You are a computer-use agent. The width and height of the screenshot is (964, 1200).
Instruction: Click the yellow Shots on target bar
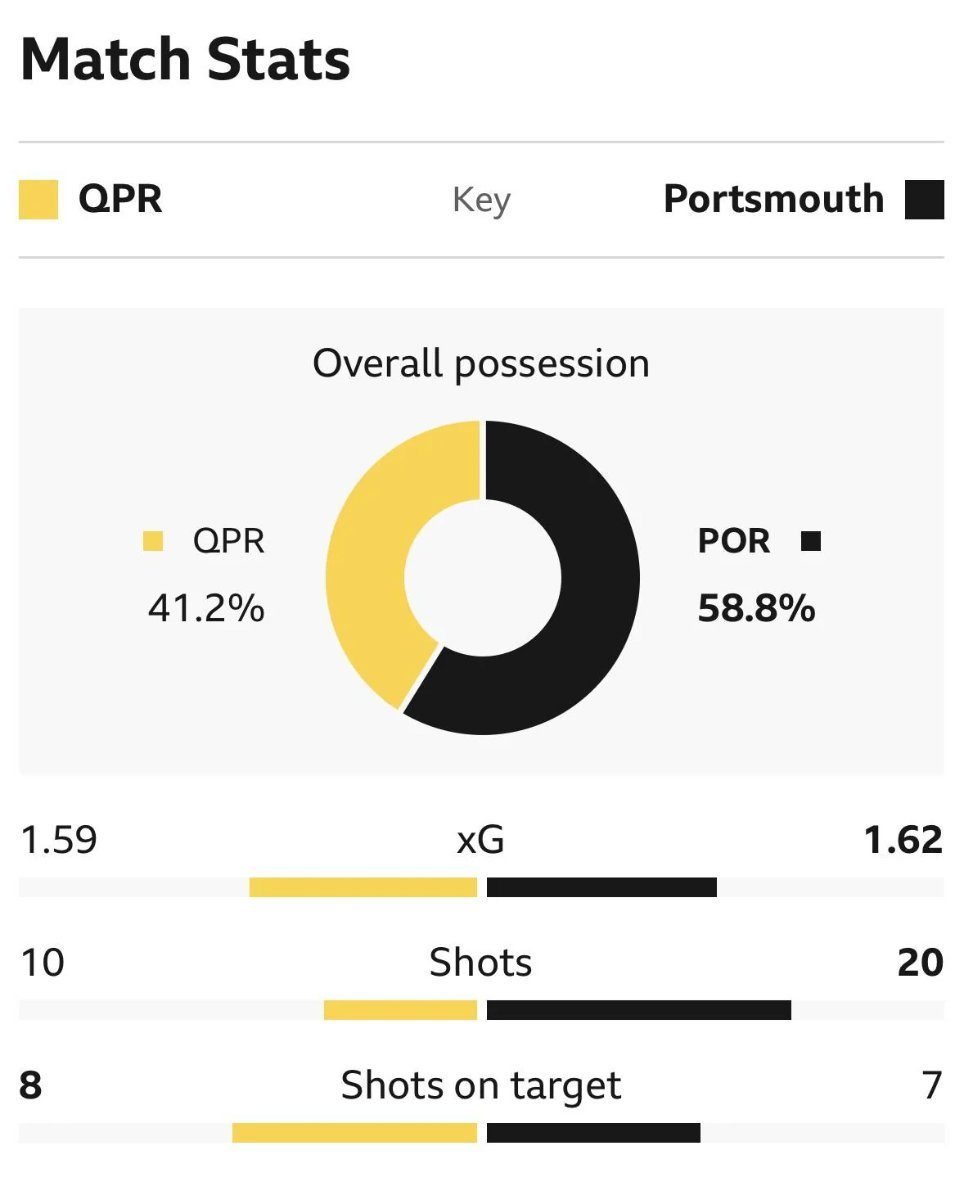tap(354, 1133)
